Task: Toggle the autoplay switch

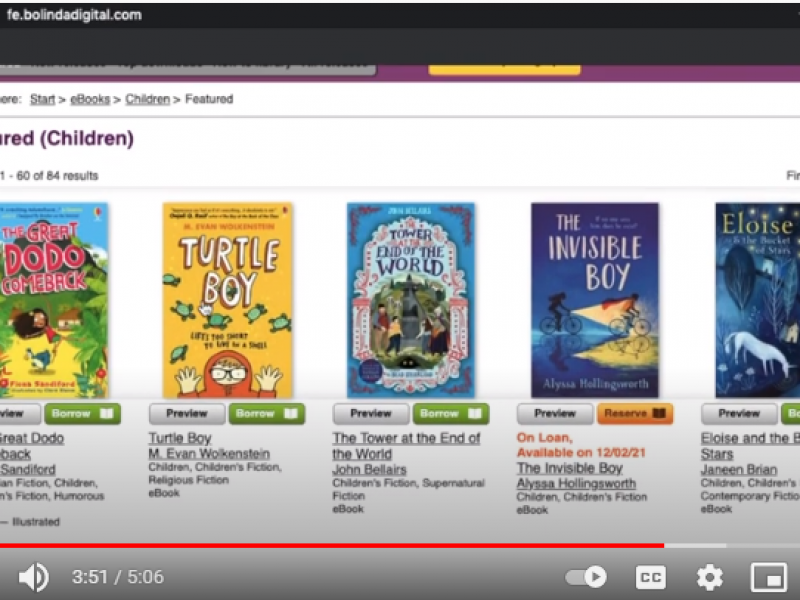Action: pyautogui.click(x=586, y=577)
